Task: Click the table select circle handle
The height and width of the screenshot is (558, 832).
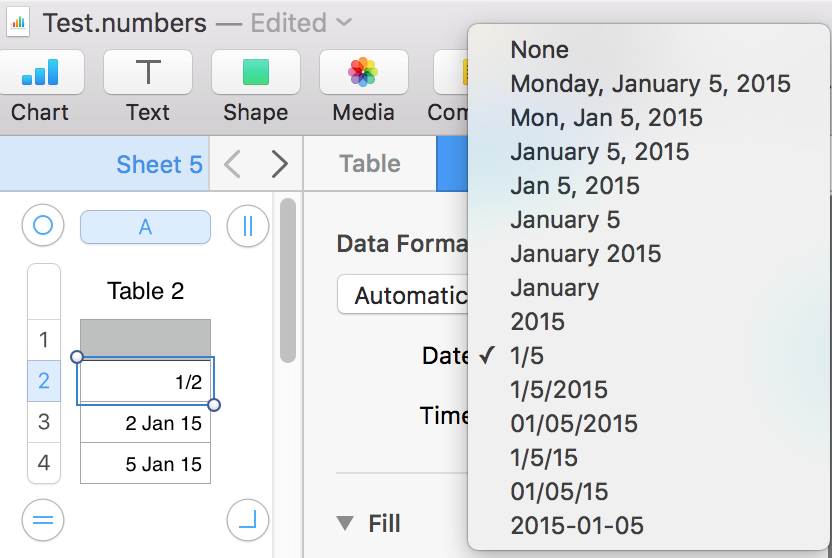Action: coord(42,226)
